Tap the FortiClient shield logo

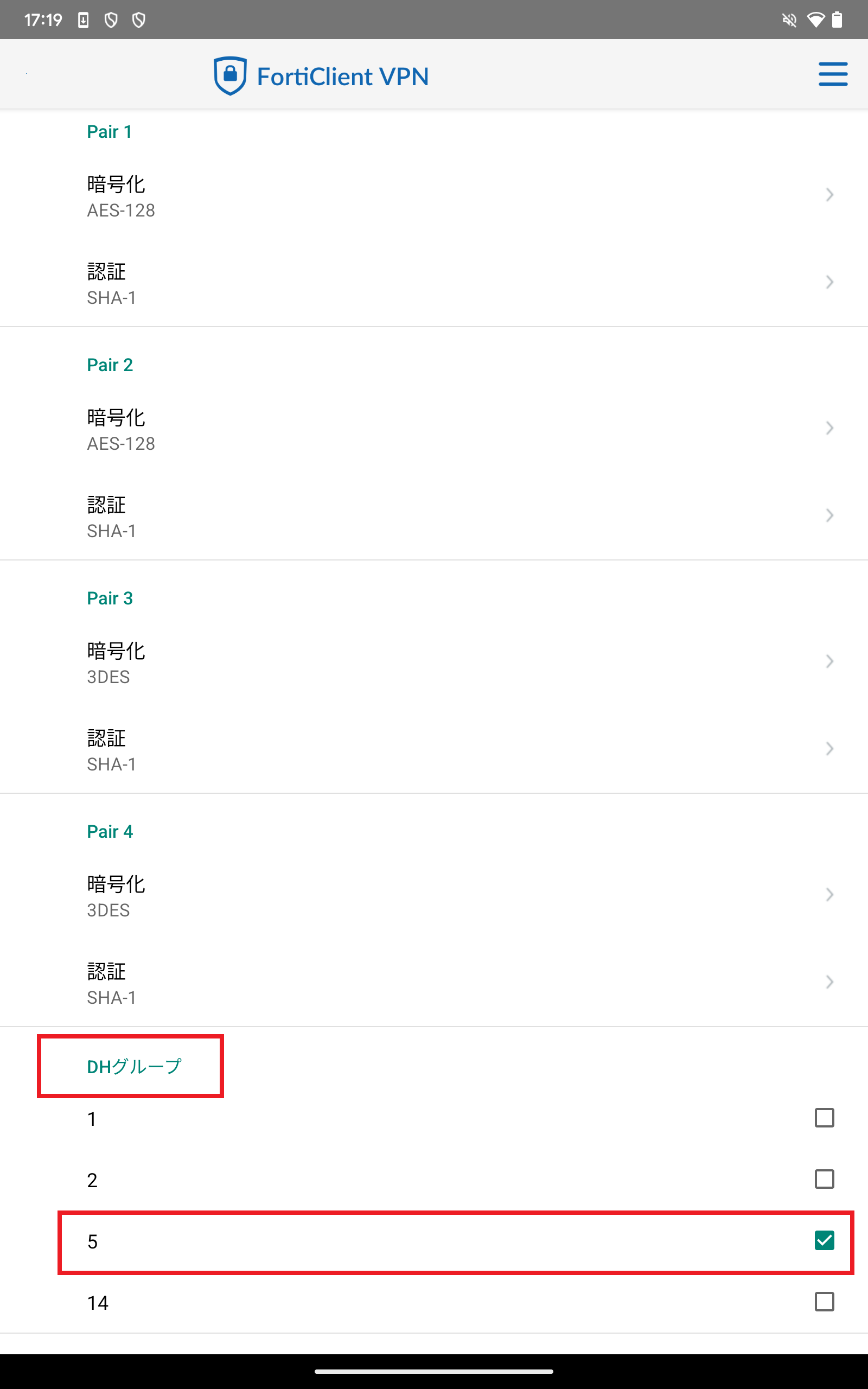click(x=230, y=75)
